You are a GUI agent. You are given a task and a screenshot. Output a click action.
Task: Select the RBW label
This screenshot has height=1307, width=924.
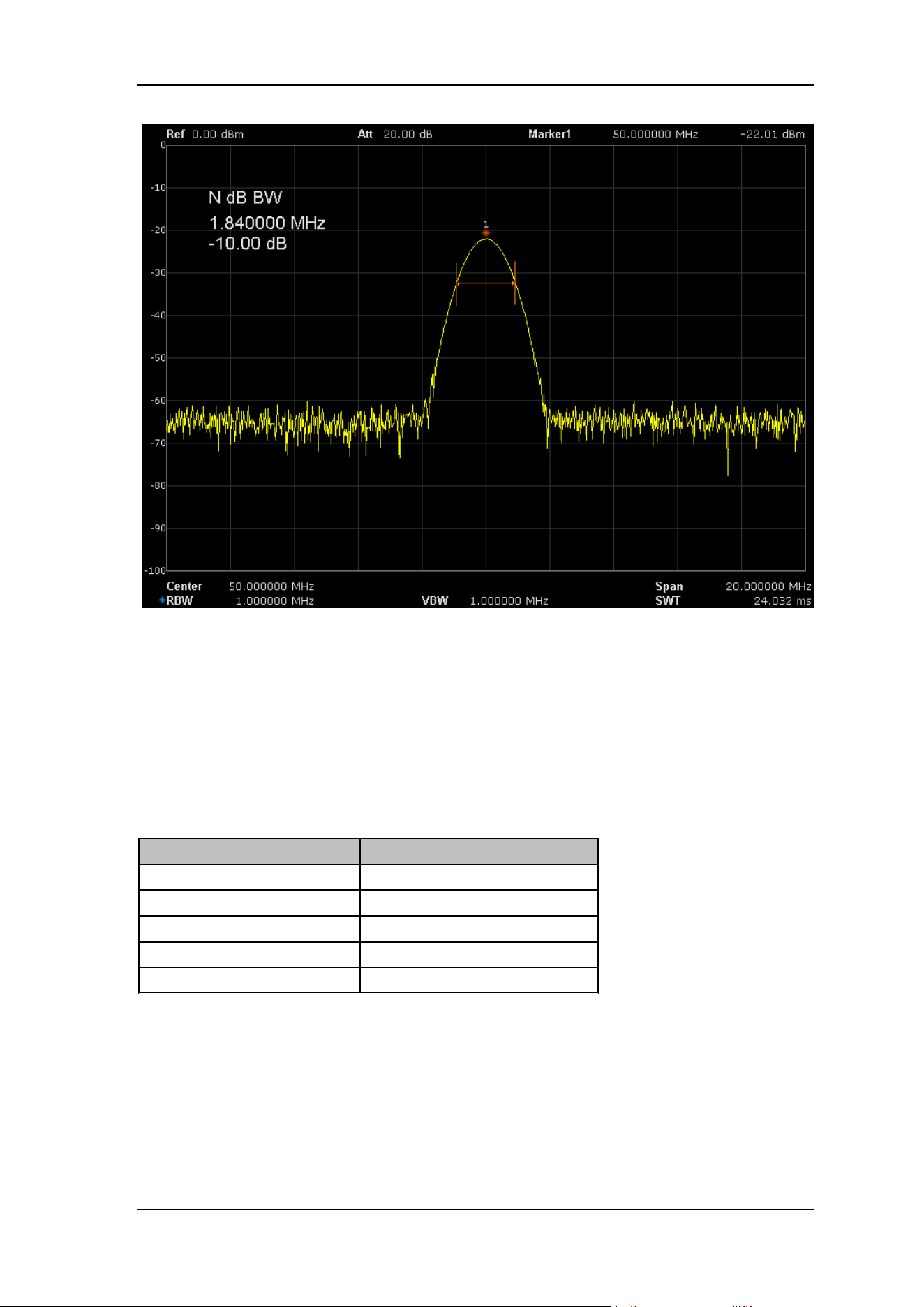[179, 600]
